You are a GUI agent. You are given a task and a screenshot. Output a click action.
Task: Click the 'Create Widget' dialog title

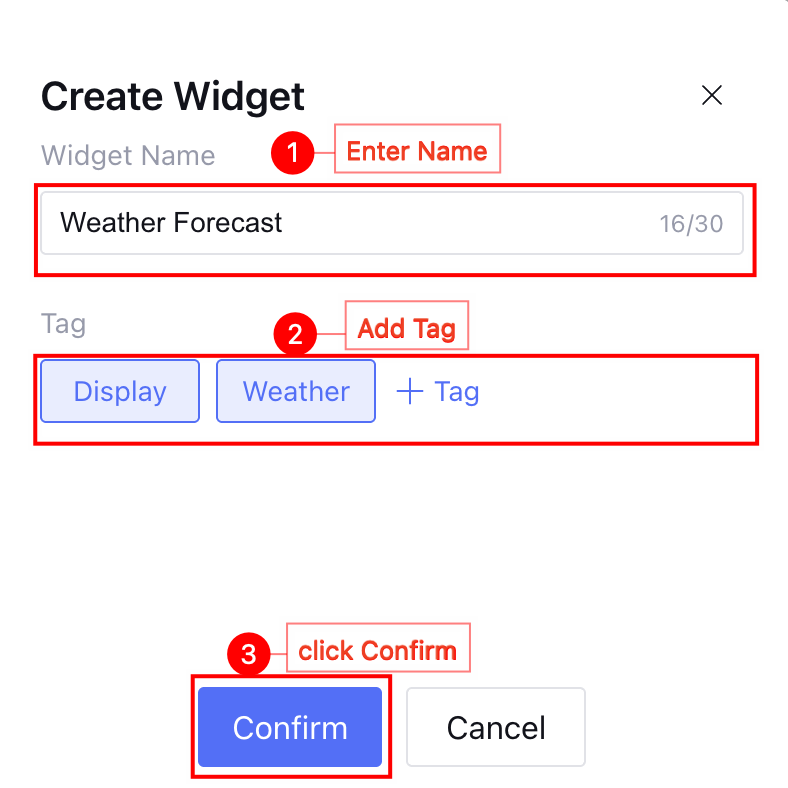173,97
